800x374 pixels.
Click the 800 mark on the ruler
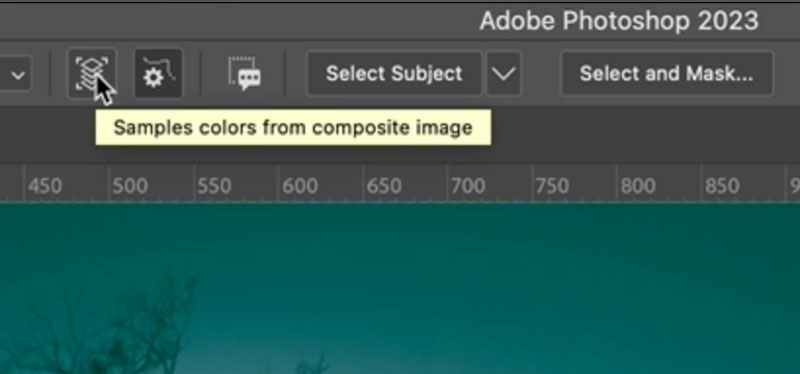[x=638, y=186]
